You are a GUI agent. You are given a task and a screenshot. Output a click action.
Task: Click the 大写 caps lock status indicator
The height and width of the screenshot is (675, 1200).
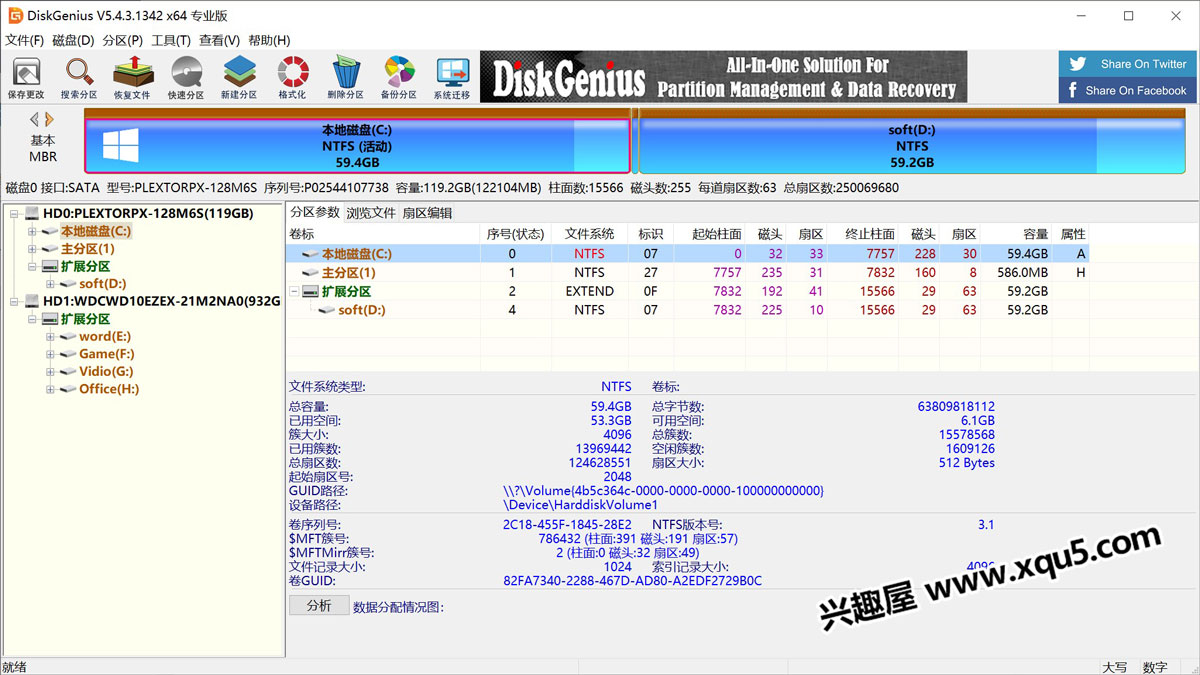click(1115, 667)
